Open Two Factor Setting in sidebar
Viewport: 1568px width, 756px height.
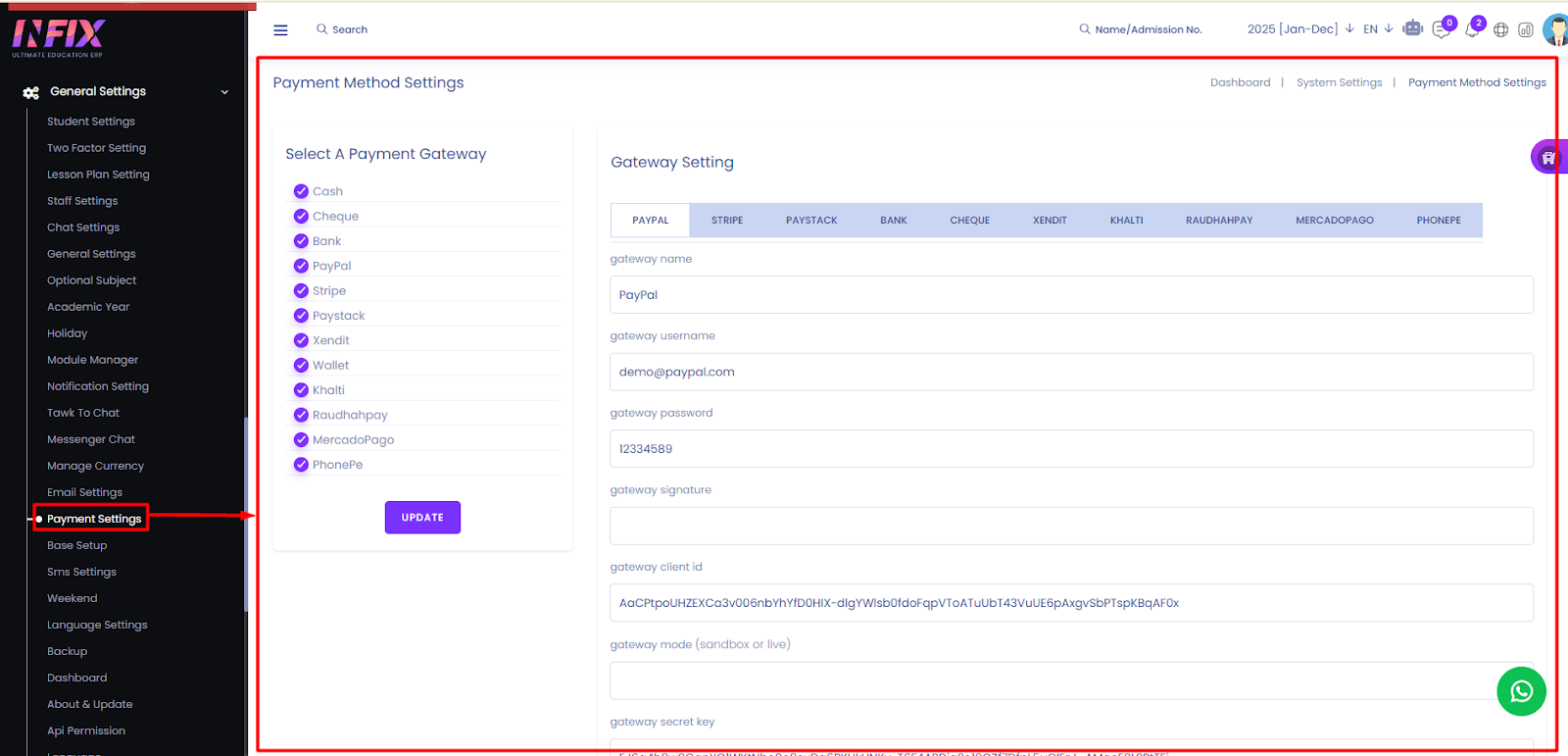(x=96, y=148)
